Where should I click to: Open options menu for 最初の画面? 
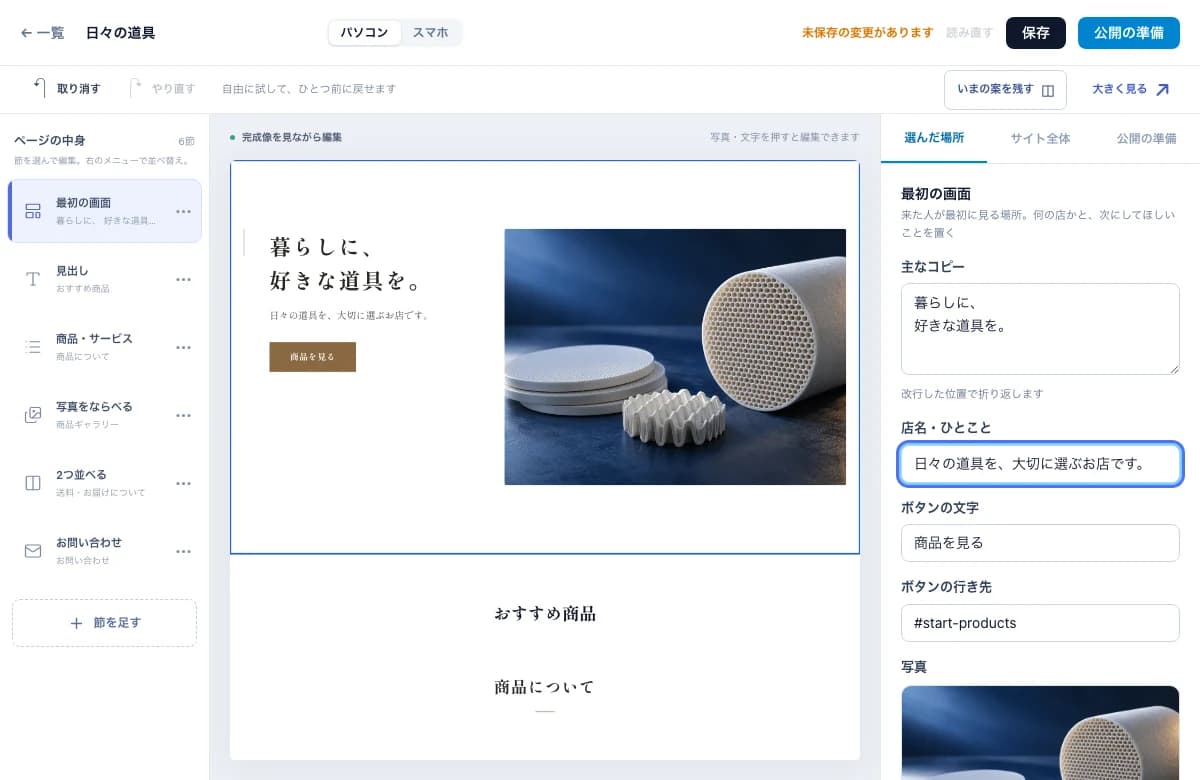pos(183,211)
